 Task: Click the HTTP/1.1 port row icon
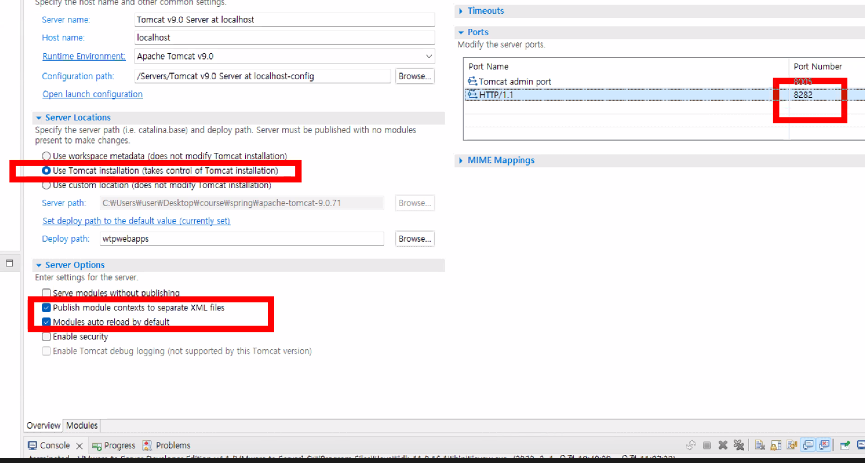(x=472, y=95)
